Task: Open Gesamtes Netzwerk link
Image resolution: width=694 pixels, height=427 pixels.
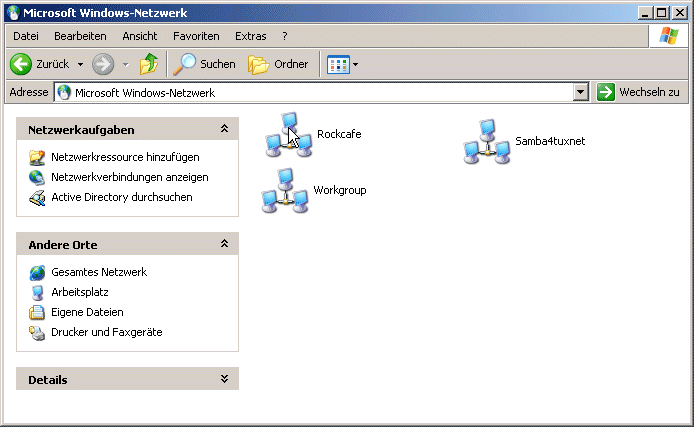Action: [x=99, y=272]
